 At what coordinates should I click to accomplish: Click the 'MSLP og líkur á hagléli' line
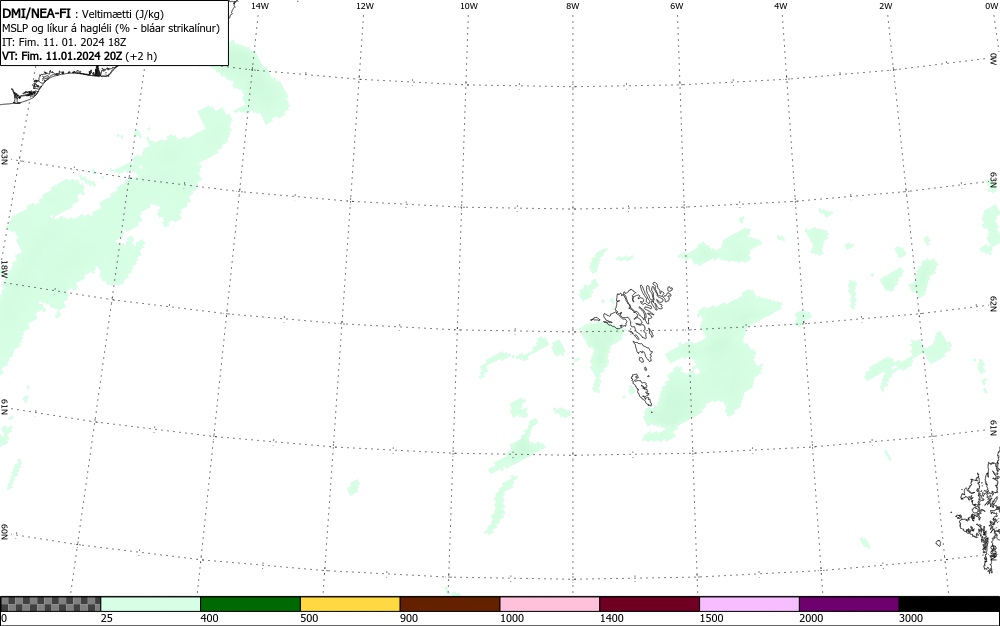(x=111, y=29)
